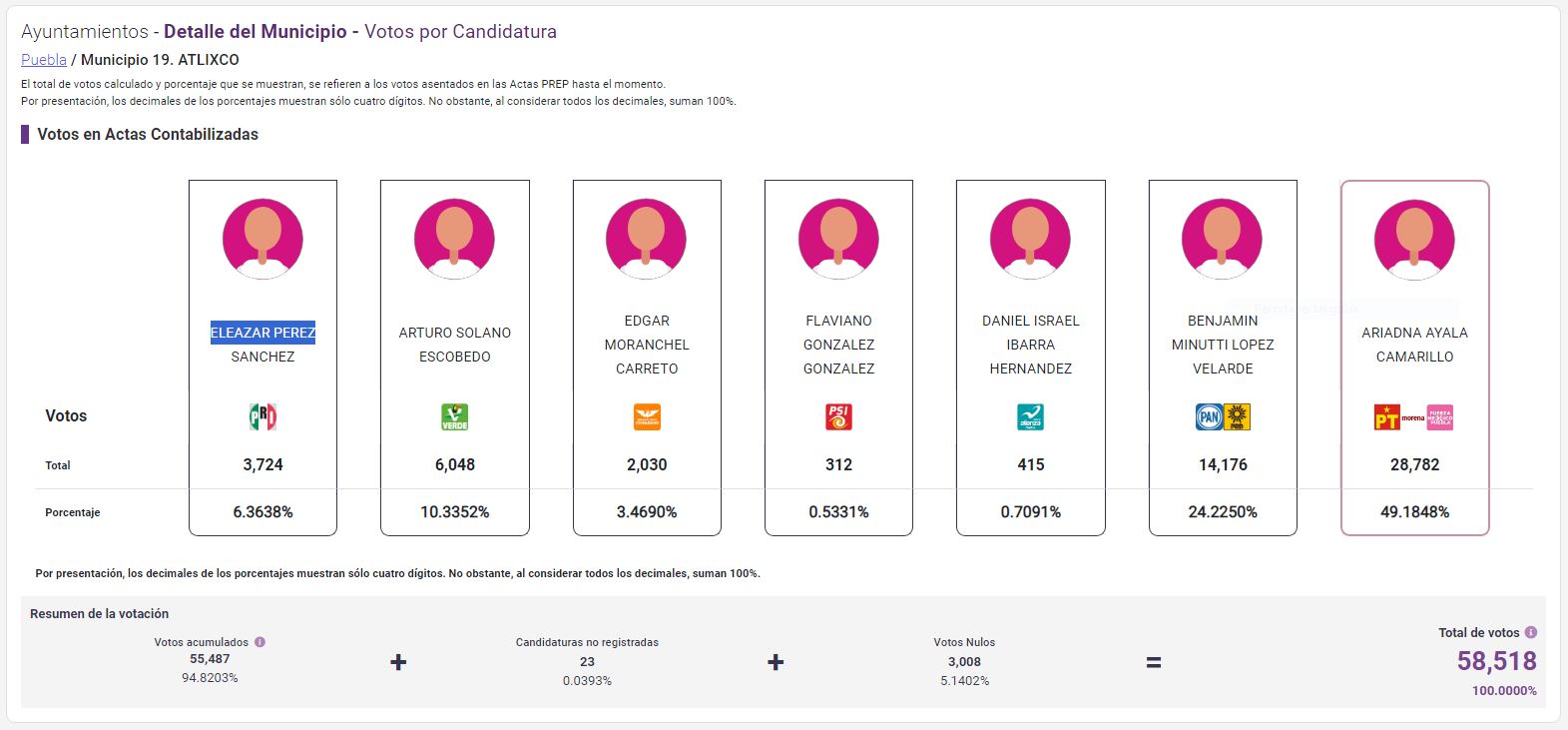Select Ariadna Ayala Camarillo's avatar
Image resolution: width=1568 pixels, height=730 pixels.
click(1414, 239)
